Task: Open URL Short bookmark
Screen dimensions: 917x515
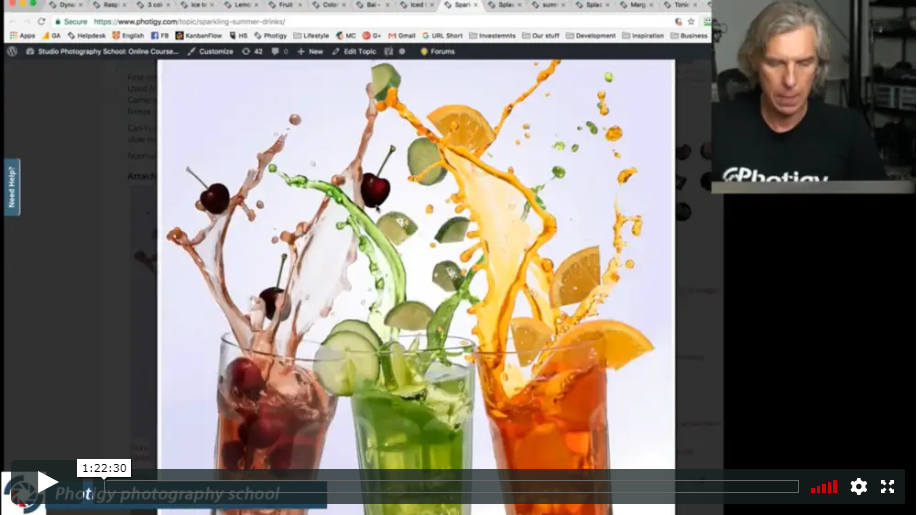Action: coord(442,36)
